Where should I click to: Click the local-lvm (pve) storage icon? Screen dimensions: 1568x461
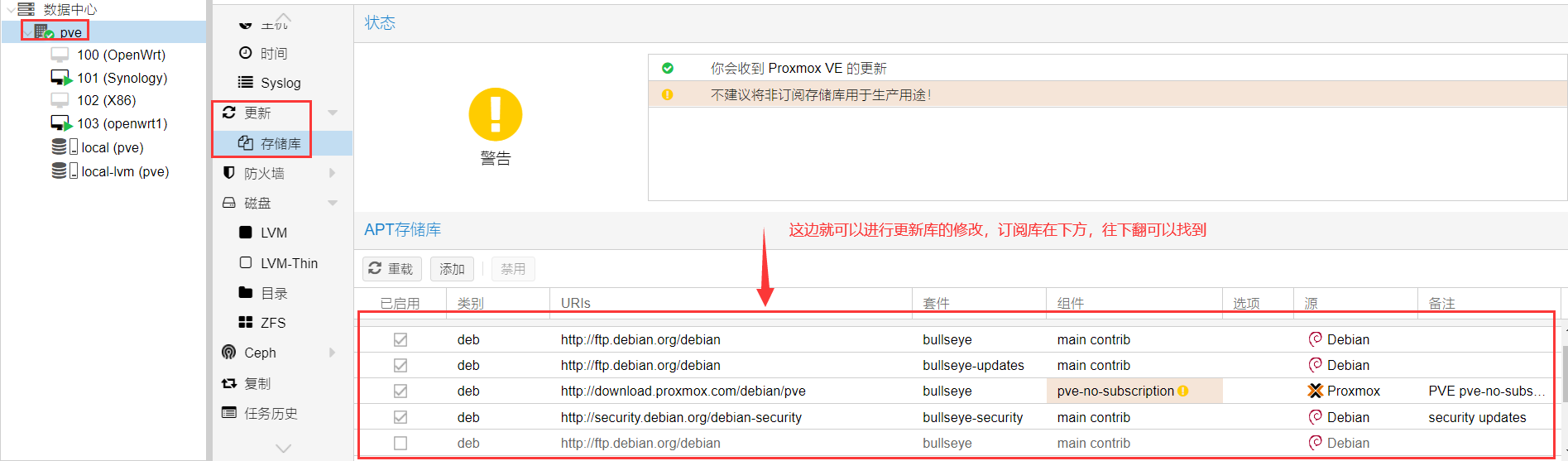click(x=65, y=171)
